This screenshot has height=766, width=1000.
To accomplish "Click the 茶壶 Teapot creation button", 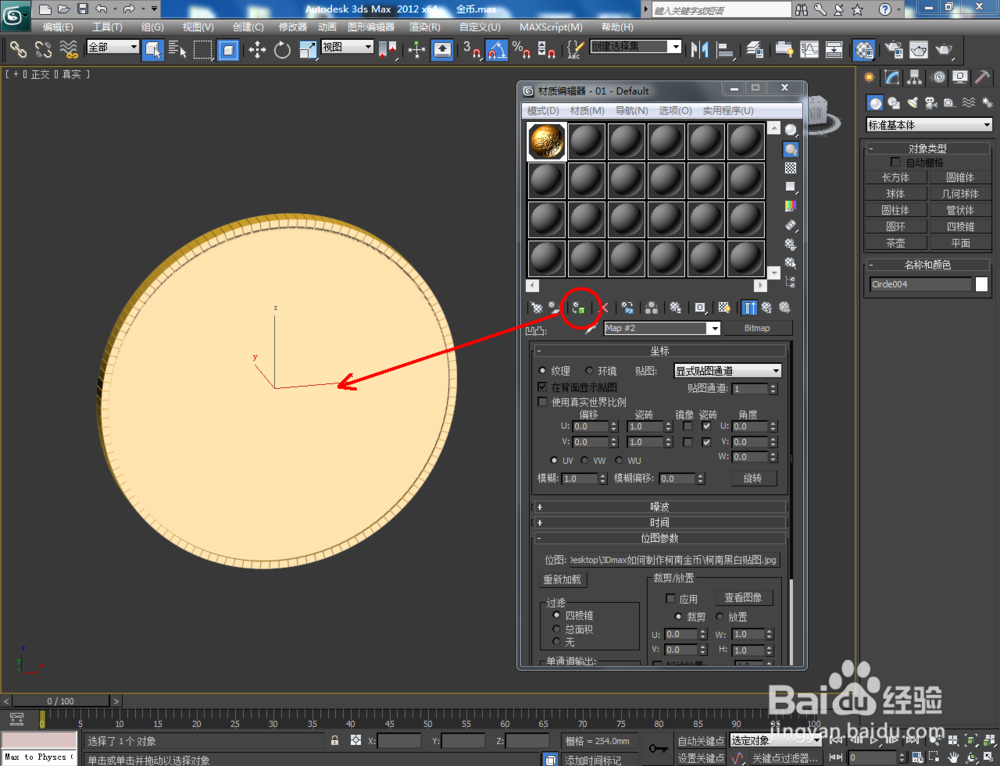I will pyautogui.click(x=895, y=242).
